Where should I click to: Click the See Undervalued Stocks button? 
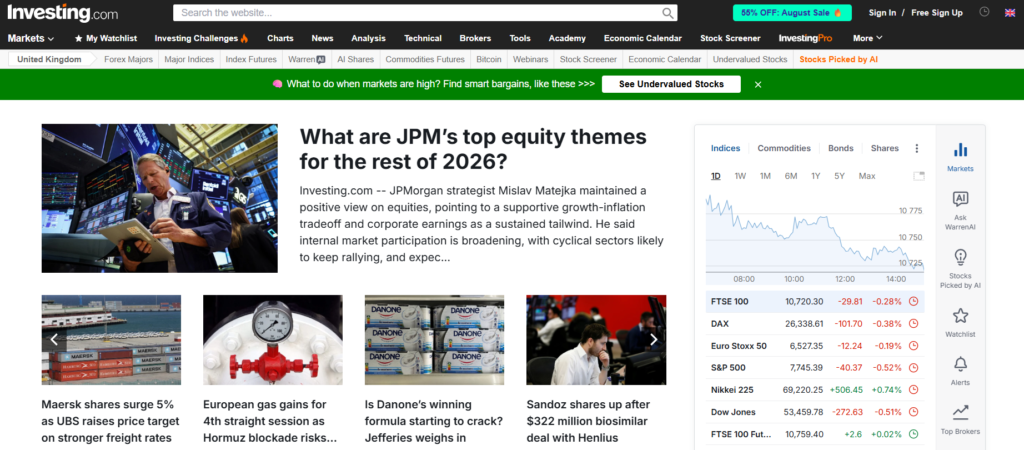(671, 84)
